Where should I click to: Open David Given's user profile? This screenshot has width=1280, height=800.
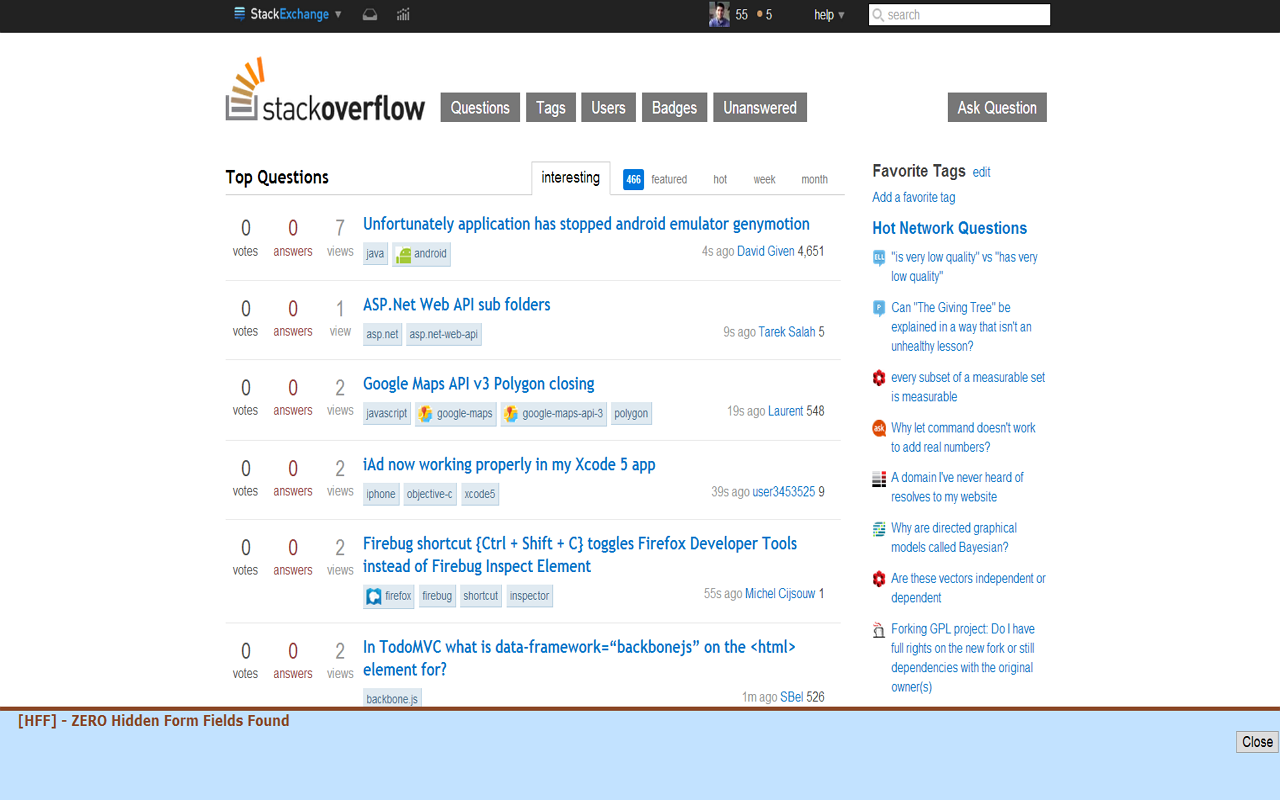pos(766,252)
